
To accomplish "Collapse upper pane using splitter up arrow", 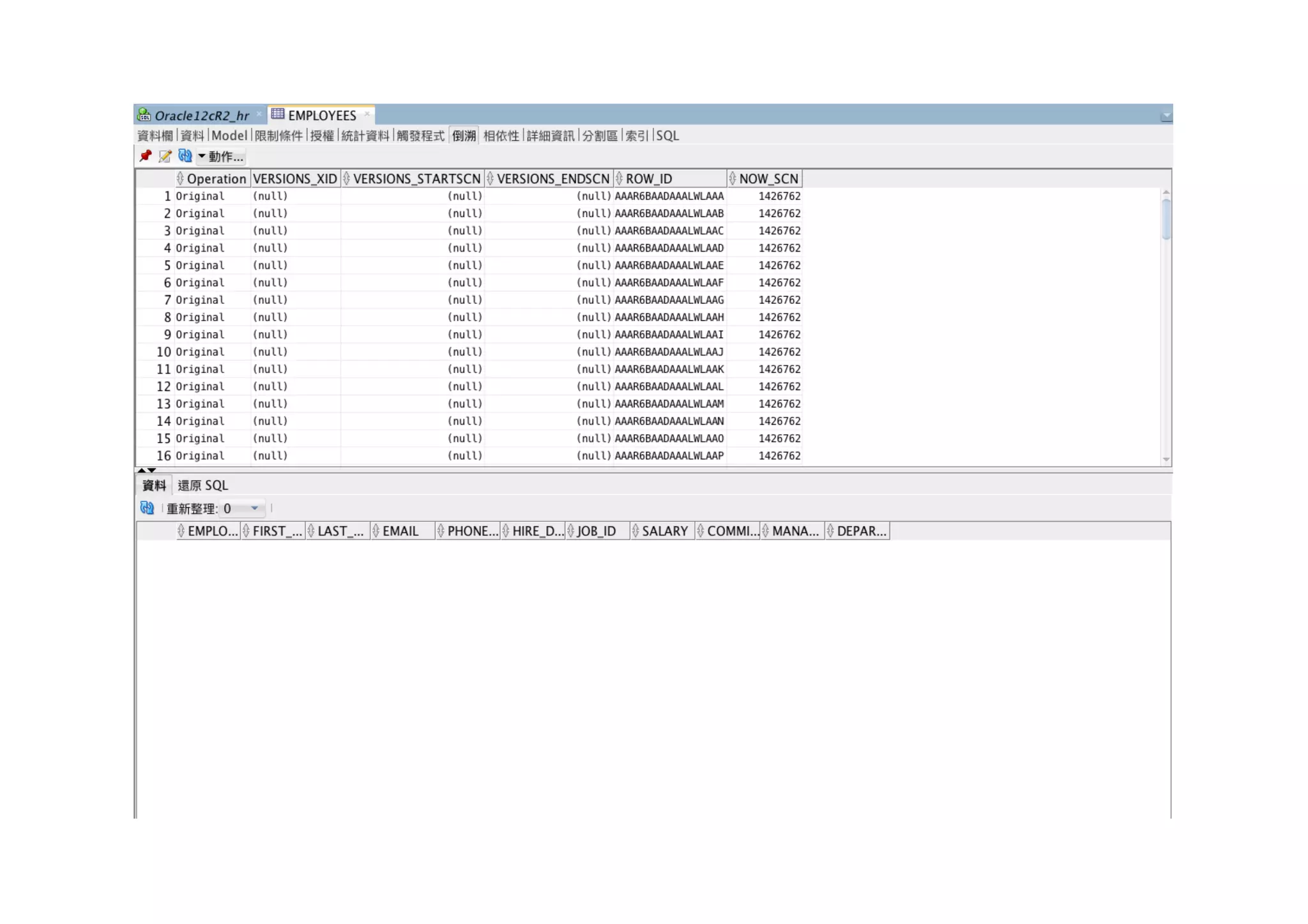I will pos(141,470).
